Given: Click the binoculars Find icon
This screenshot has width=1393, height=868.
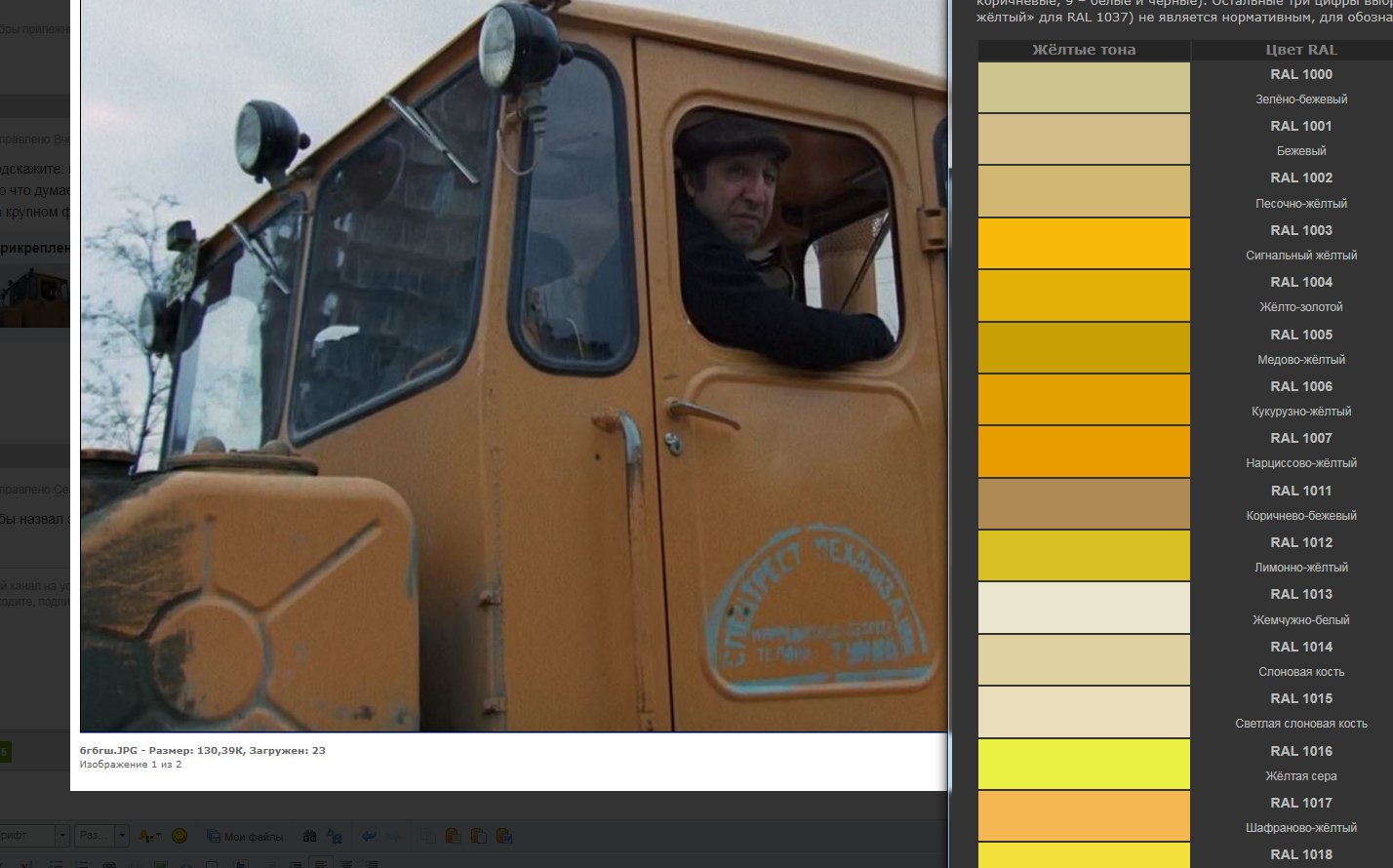Looking at the screenshot, I should tap(310, 836).
